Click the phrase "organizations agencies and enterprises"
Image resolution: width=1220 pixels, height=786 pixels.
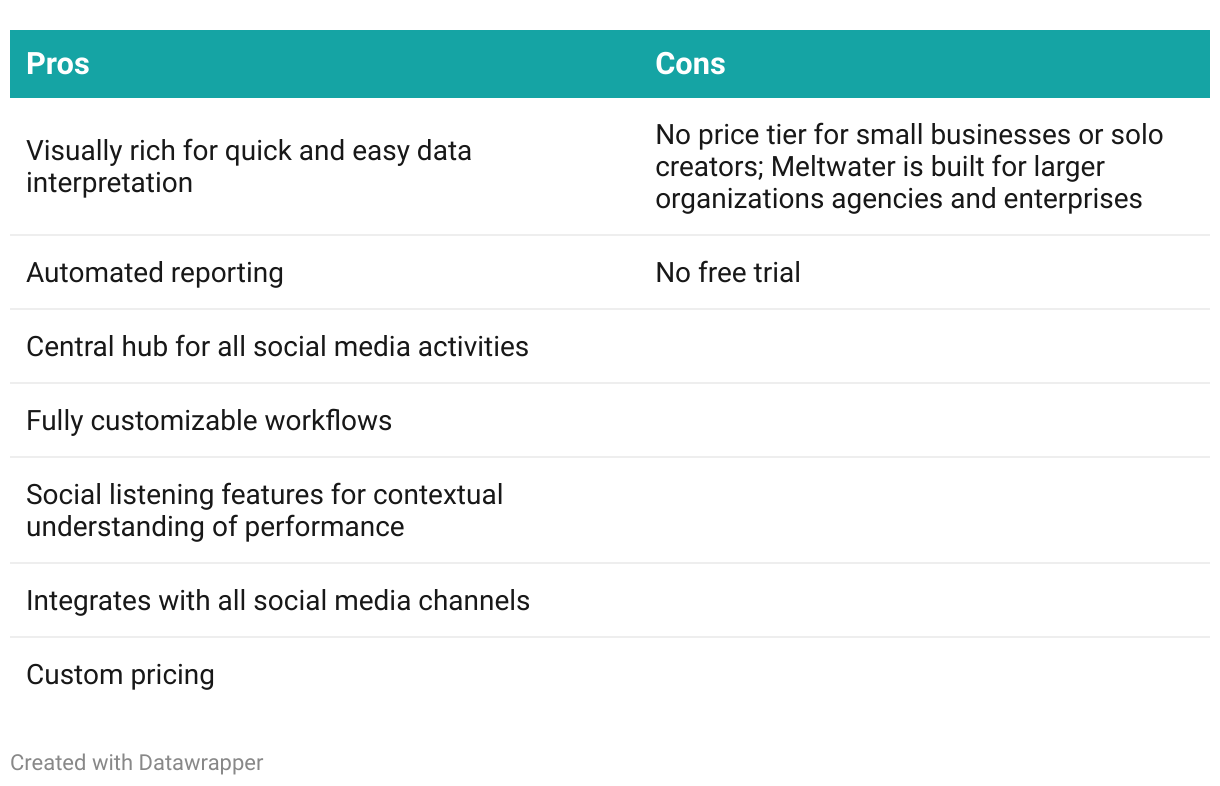[898, 199]
